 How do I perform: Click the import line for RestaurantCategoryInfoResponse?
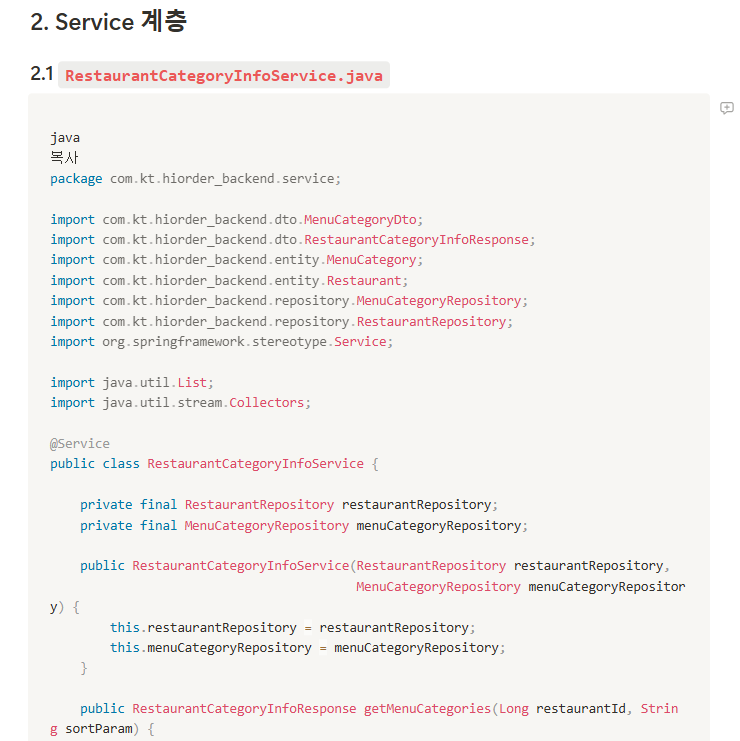click(293, 240)
